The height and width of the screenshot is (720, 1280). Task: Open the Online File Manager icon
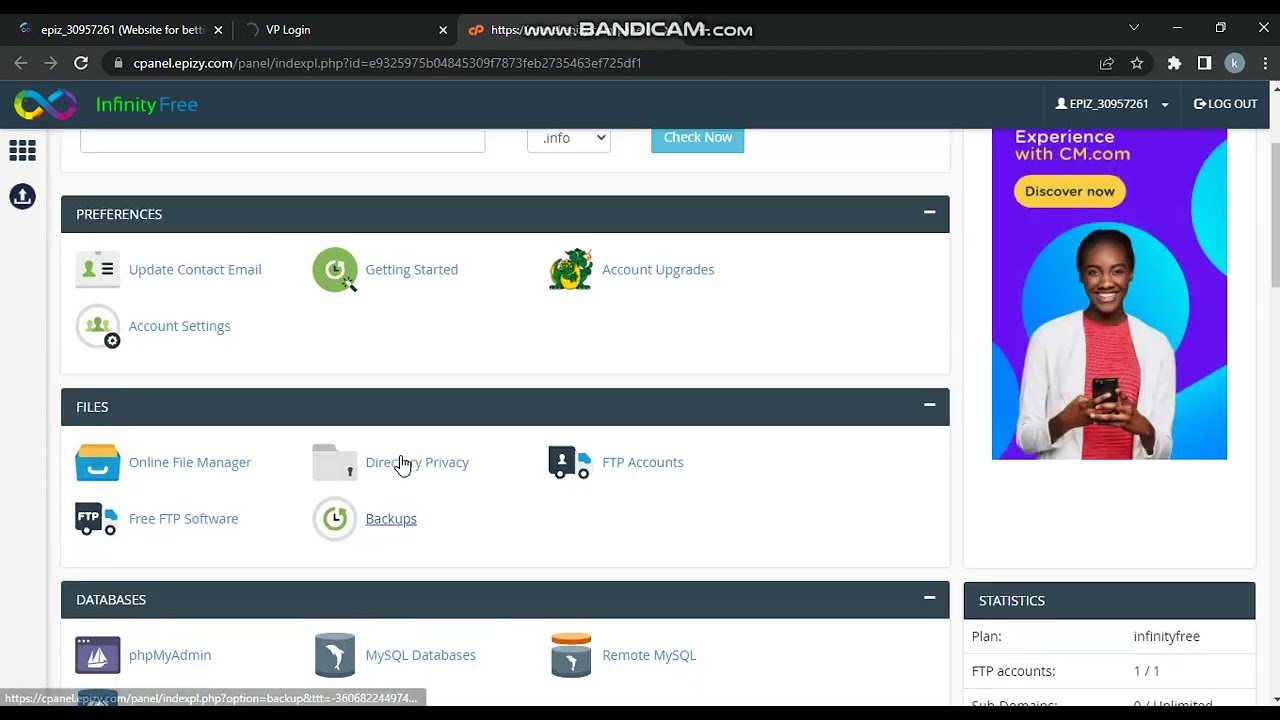tap(98, 463)
